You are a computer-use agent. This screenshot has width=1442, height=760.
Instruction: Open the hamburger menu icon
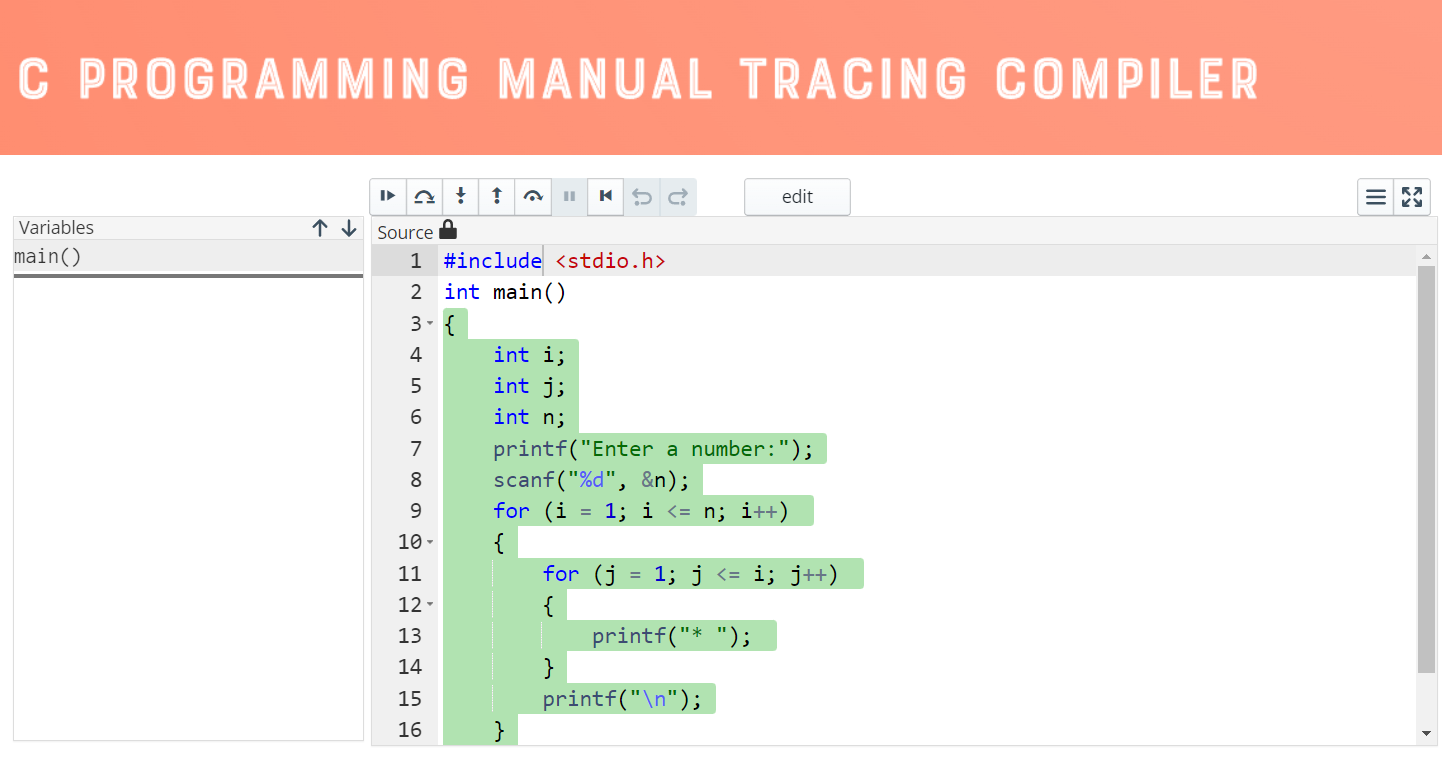1375,197
